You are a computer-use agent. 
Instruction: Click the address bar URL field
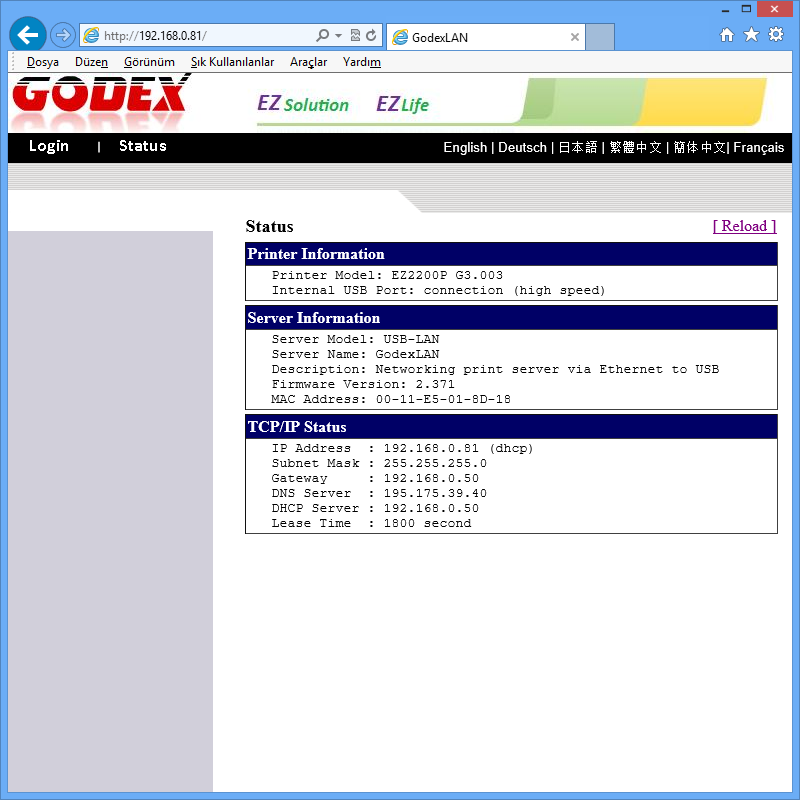pyautogui.click(x=200, y=36)
